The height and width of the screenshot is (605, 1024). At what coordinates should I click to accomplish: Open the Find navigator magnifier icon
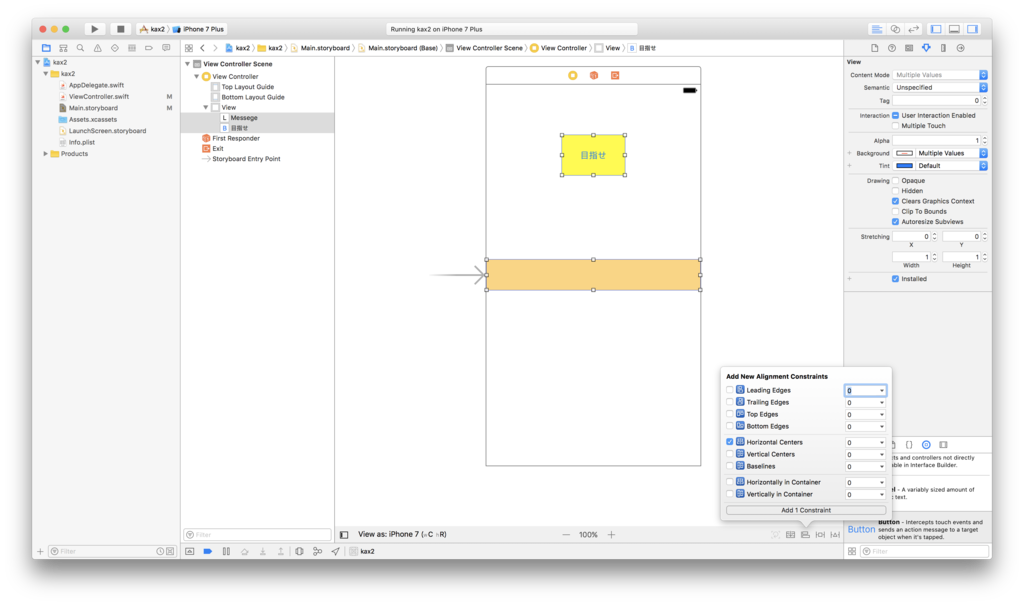[x=80, y=48]
